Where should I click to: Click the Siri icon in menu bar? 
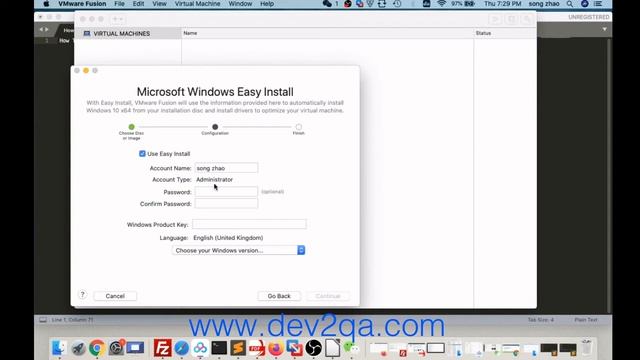pos(584,4)
